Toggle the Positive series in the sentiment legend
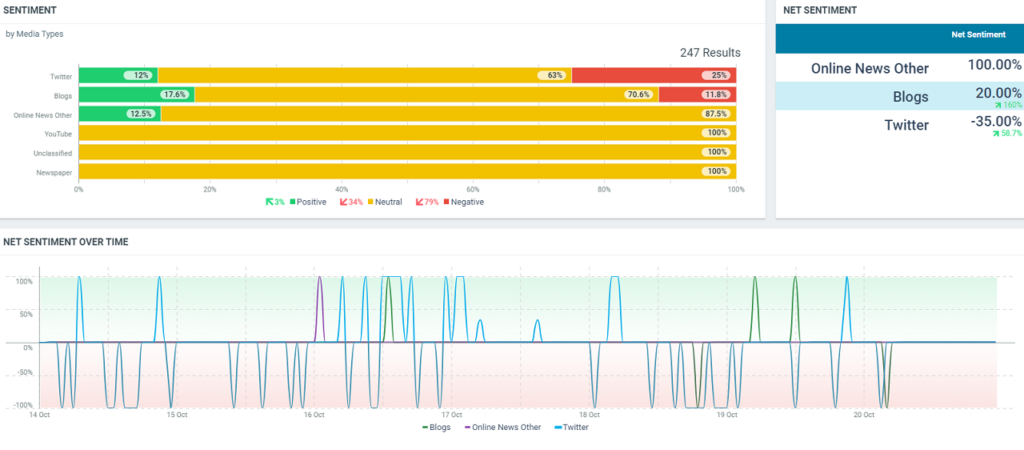The height and width of the screenshot is (450, 1024). [310, 202]
